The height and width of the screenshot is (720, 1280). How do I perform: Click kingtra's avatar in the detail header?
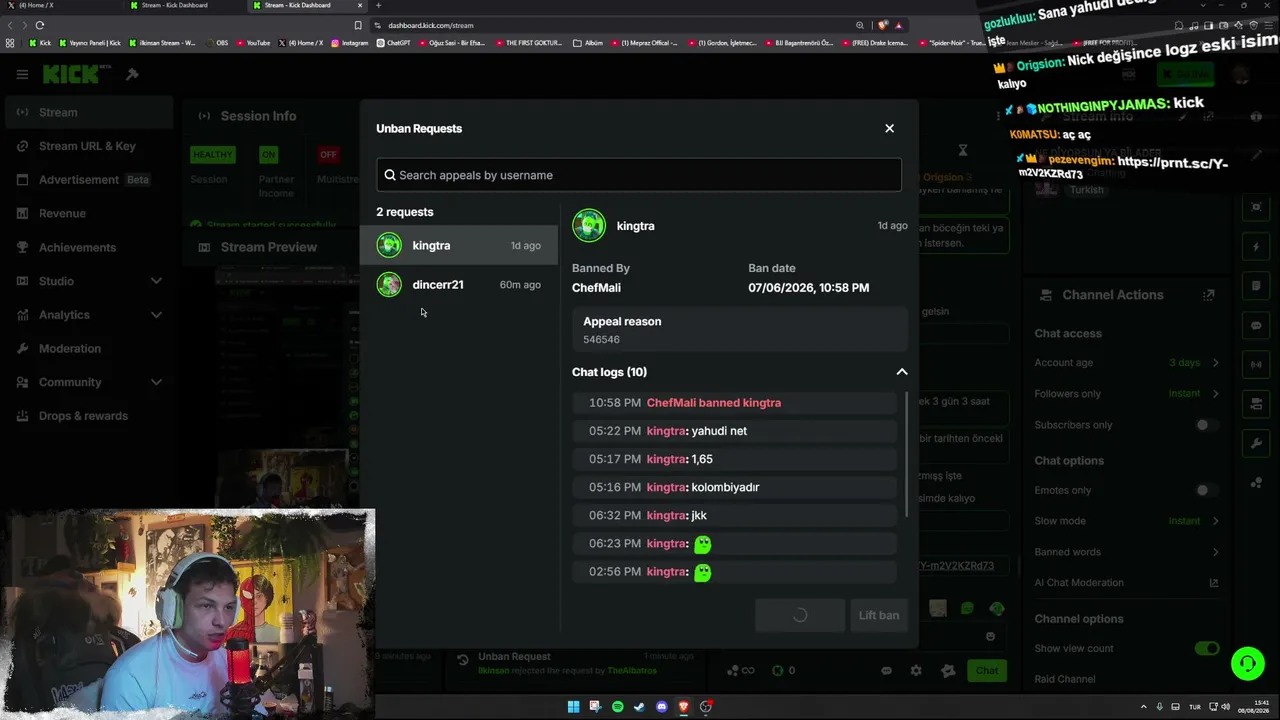tap(589, 226)
